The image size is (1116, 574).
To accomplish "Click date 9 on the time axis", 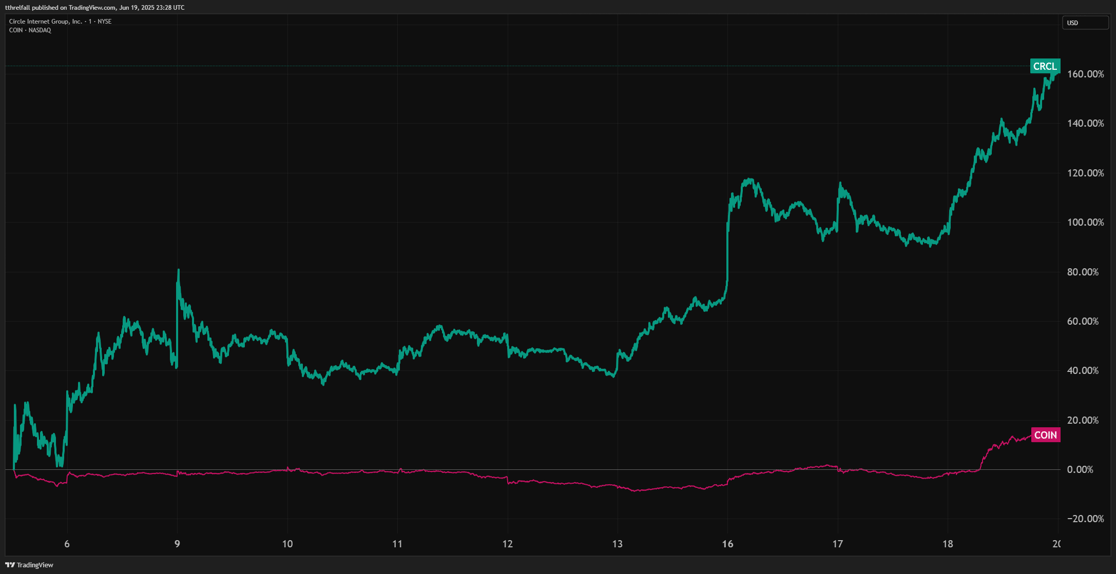I will pyautogui.click(x=177, y=543).
